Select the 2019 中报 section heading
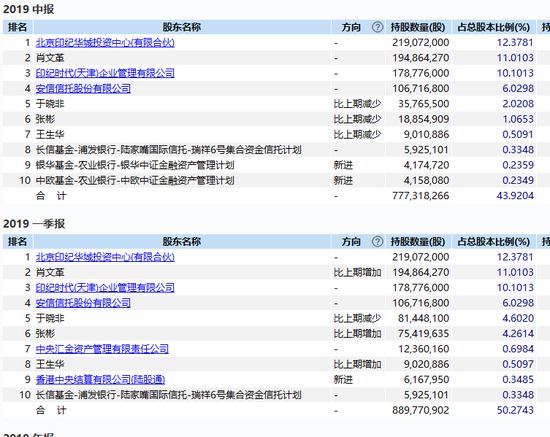 pyautogui.click(x=28, y=9)
